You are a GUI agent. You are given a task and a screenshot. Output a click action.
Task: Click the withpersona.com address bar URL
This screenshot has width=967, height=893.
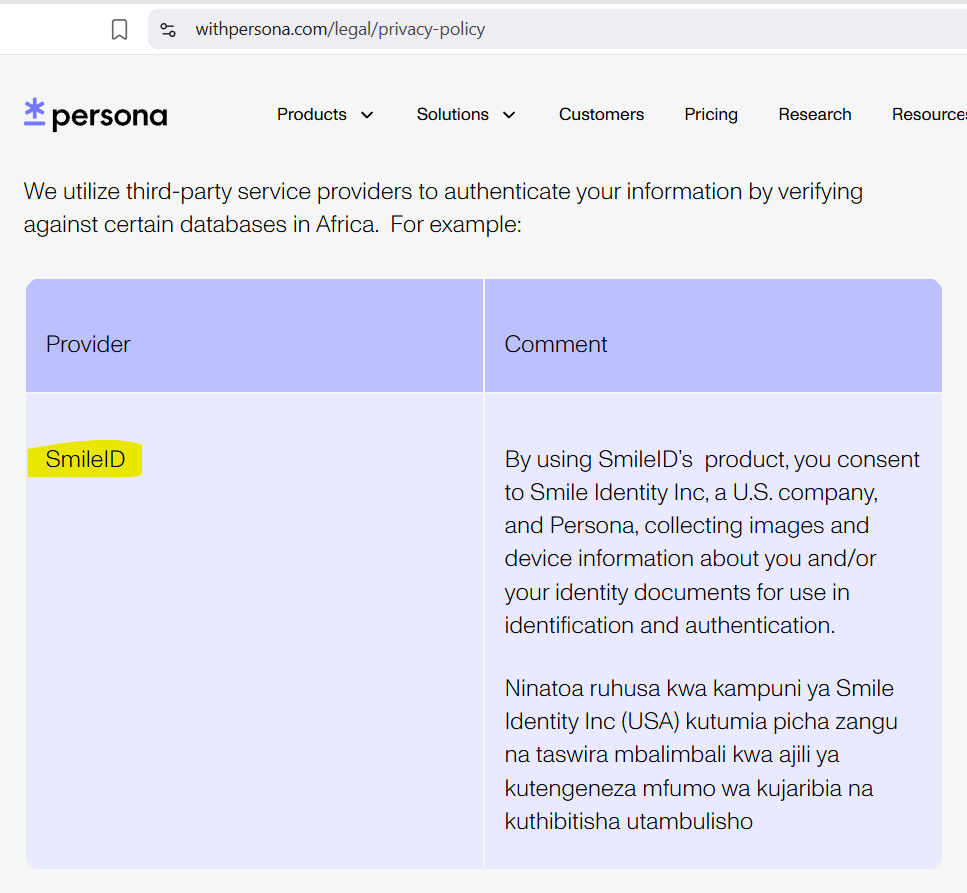(x=340, y=29)
